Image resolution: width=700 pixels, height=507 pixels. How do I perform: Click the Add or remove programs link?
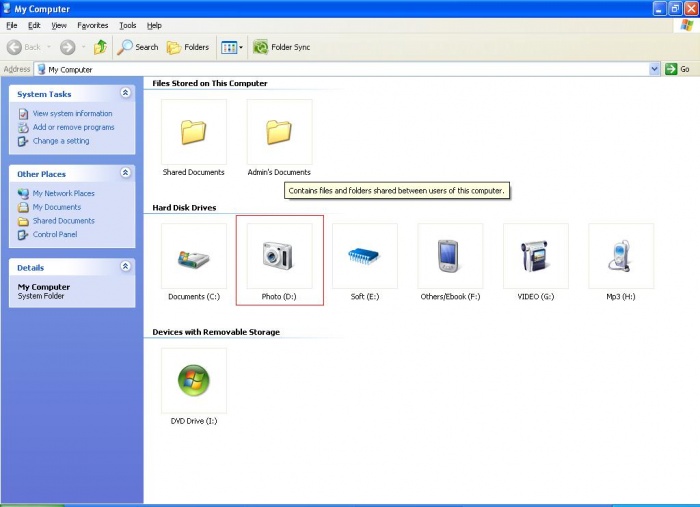point(73,127)
